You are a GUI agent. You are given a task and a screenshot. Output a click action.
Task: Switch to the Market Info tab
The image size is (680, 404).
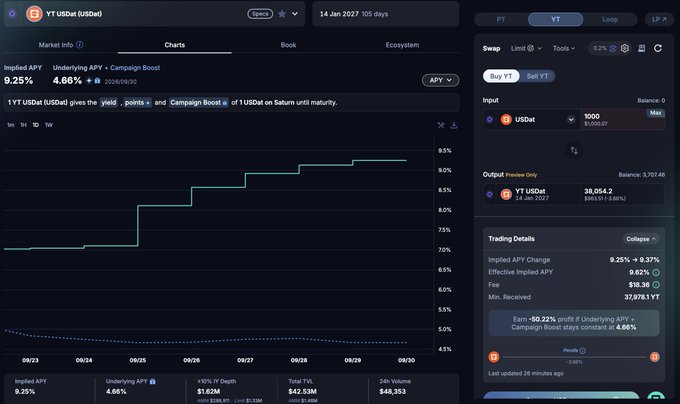point(56,45)
